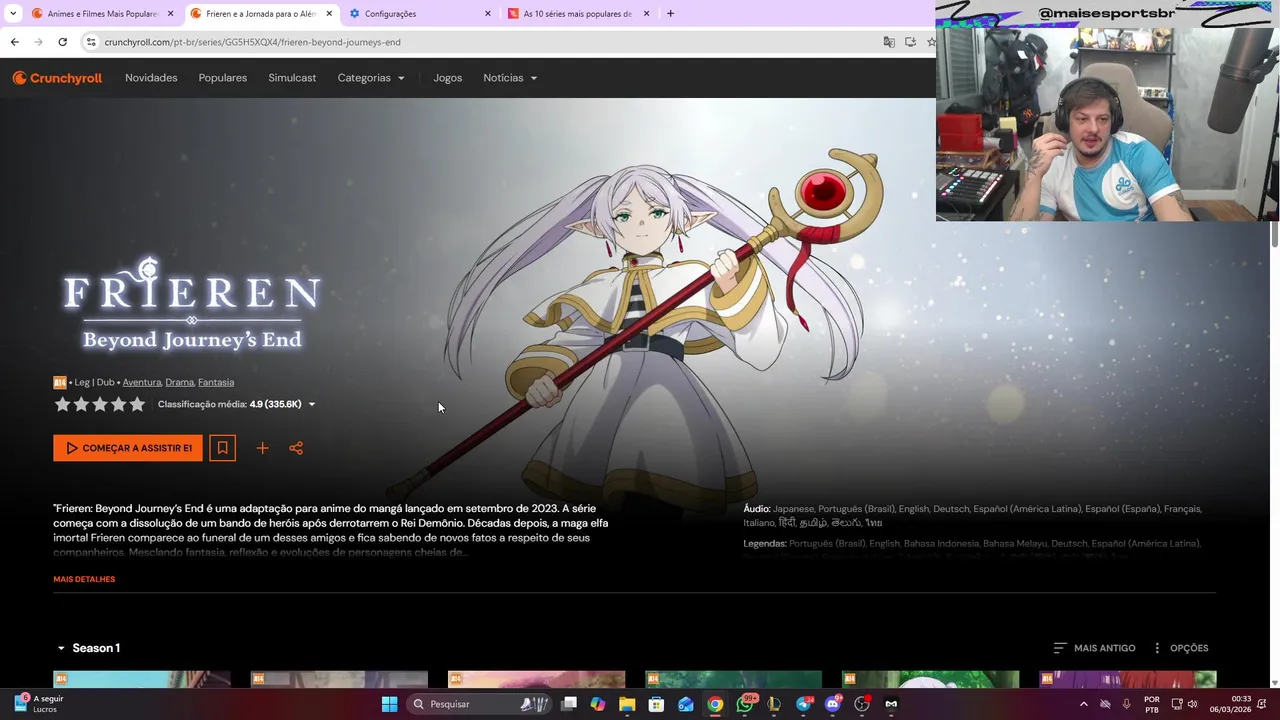Image resolution: width=1280 pixels, height=720 pixels.
Task: Click the URL address bar field
Action: click(480, 42)
